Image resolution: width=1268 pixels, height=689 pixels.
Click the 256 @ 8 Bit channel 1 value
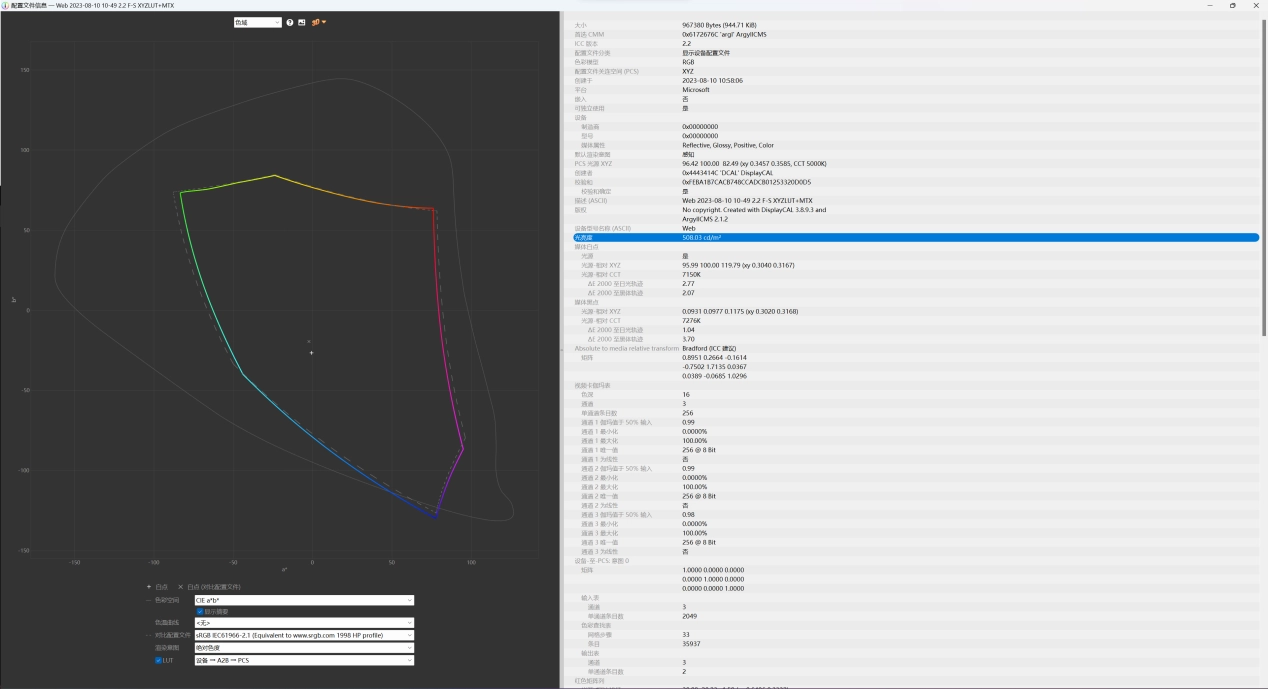point(699,450)
